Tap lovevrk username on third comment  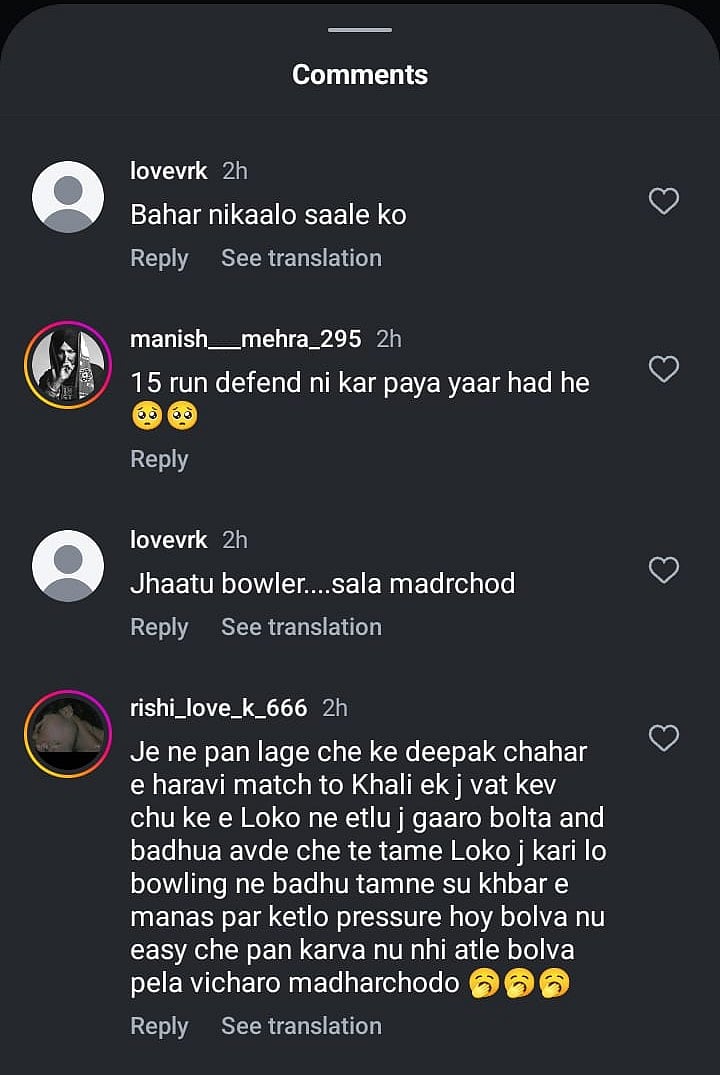click(169, 540)
